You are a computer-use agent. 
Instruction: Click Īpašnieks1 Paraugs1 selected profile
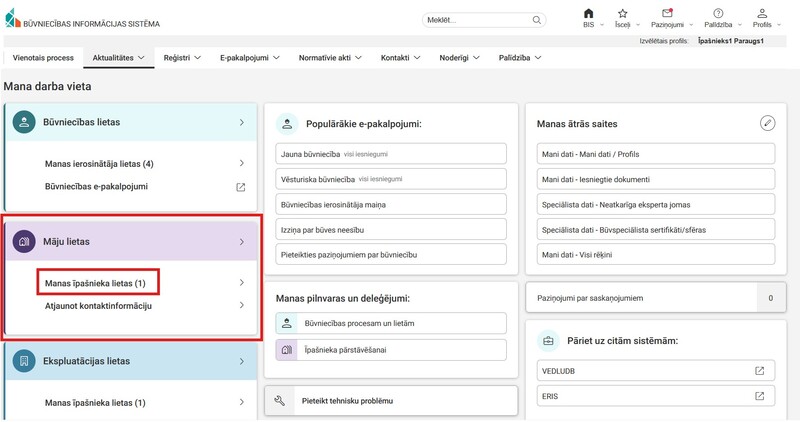[731, 41]
